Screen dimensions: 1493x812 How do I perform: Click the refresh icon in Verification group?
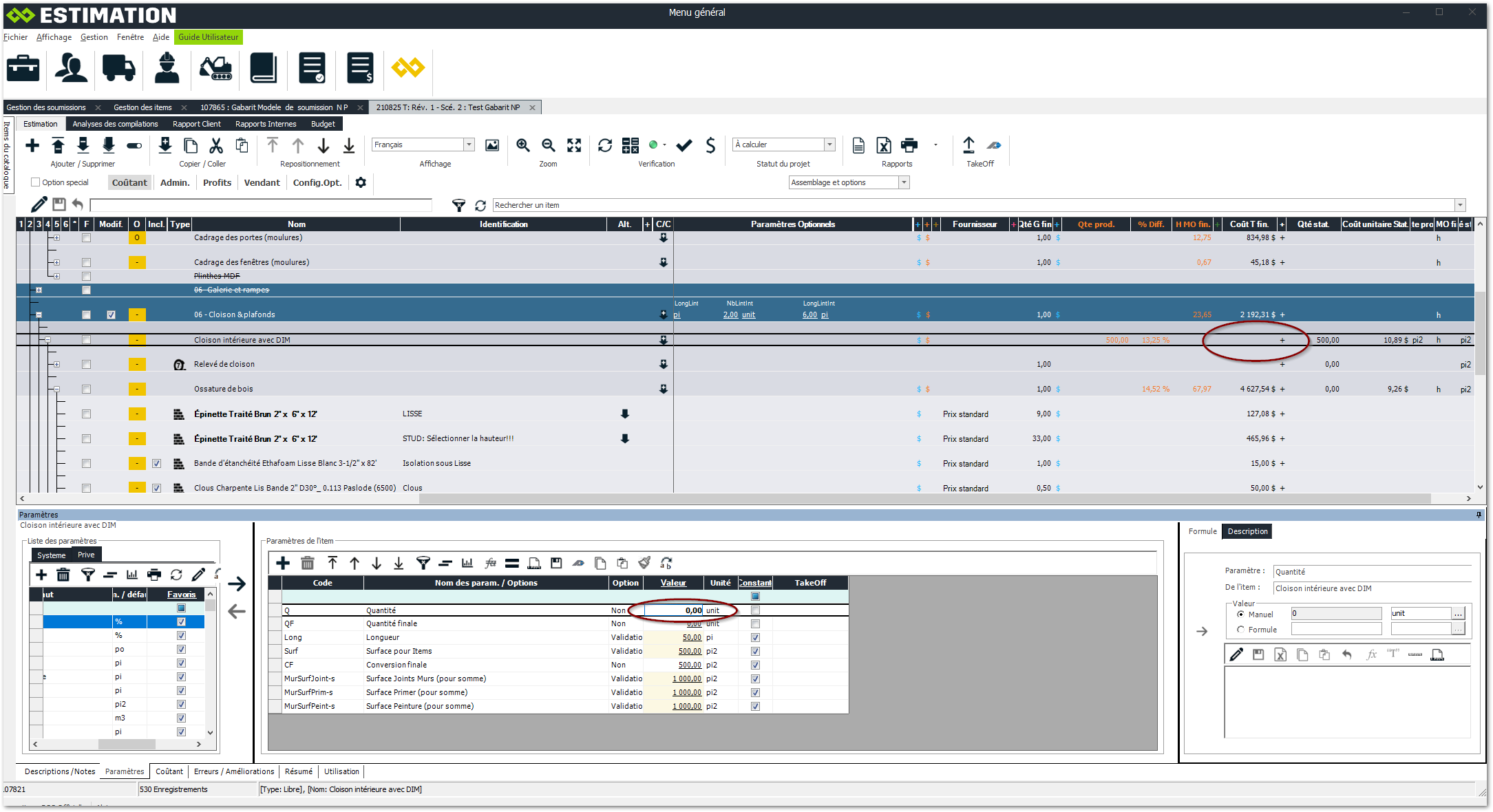(x=605, y=145)
